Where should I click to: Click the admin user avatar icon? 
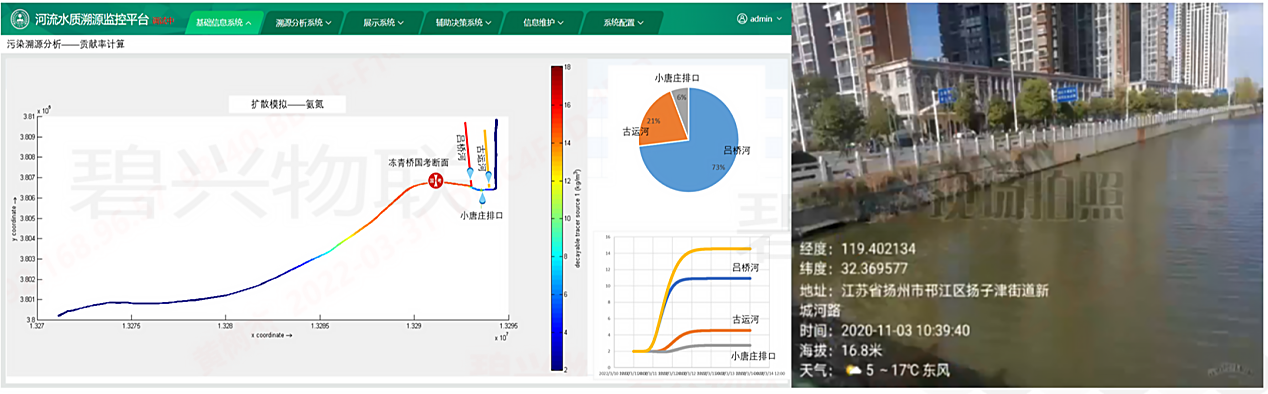742,18
